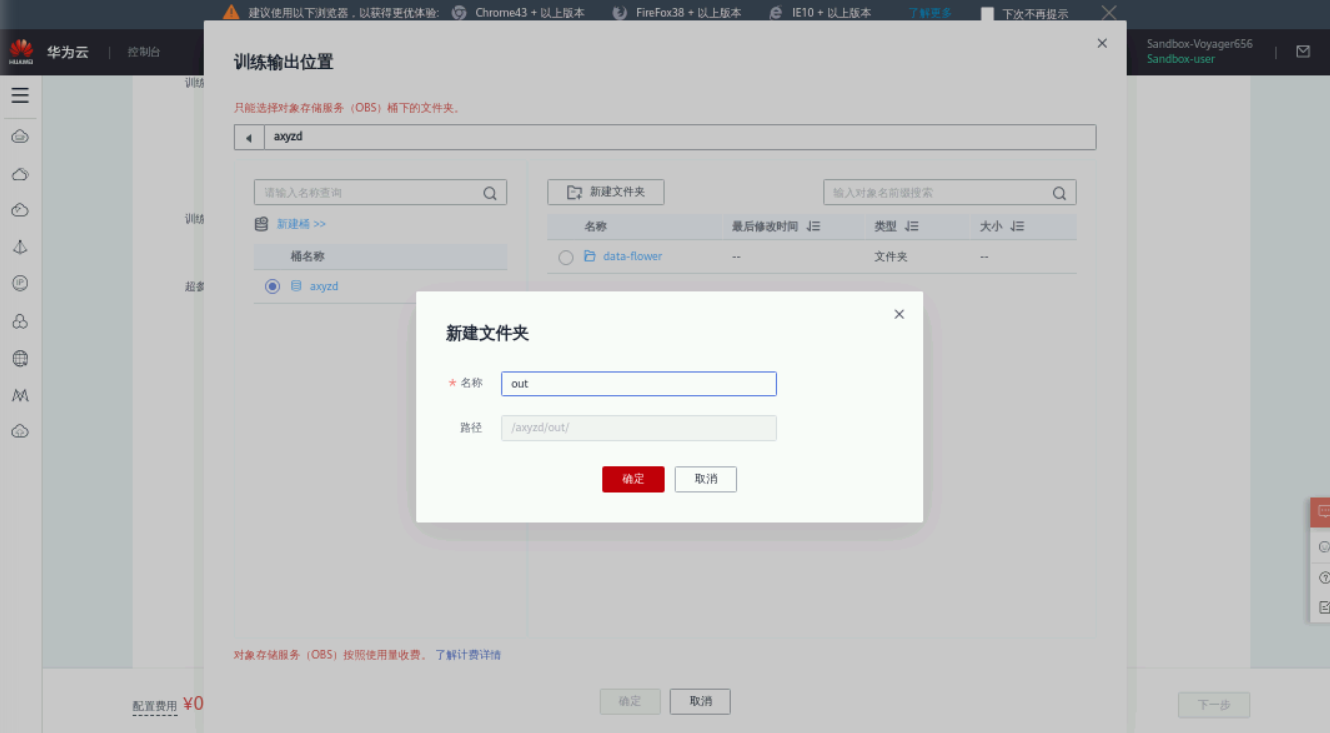The image size is (1330, 733).
Task: Click the 下一步 button
Action: click(x=1214, y=705)
